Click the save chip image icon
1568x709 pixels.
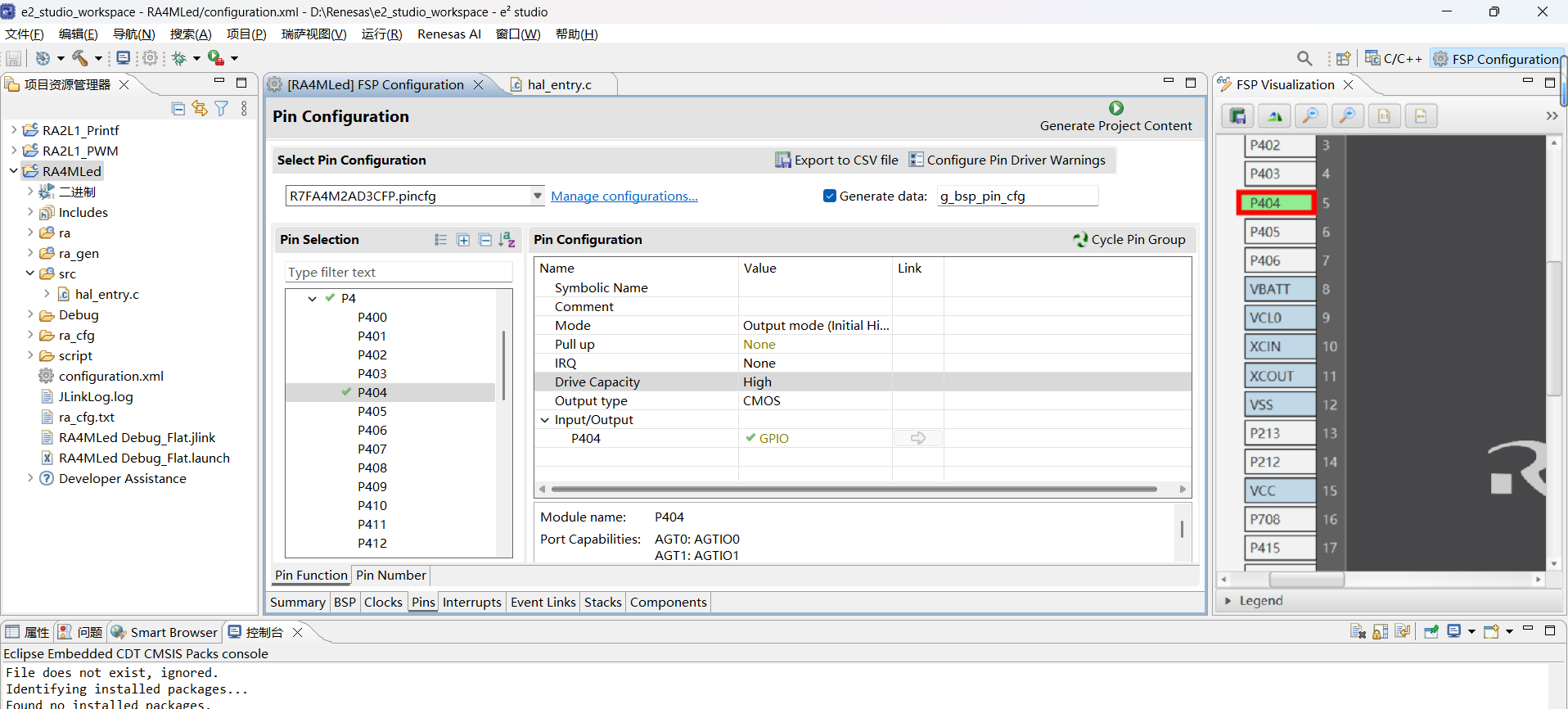point(1237,115)
